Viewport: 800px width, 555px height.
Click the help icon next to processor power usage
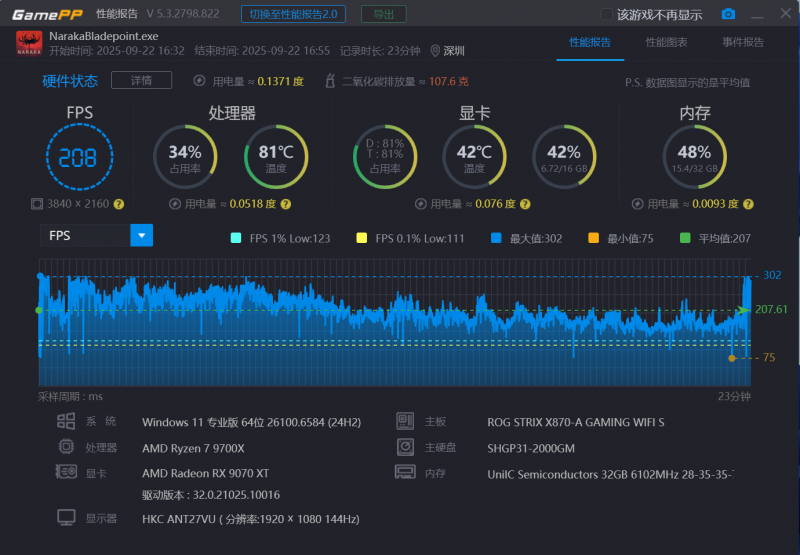click(285, 204)
